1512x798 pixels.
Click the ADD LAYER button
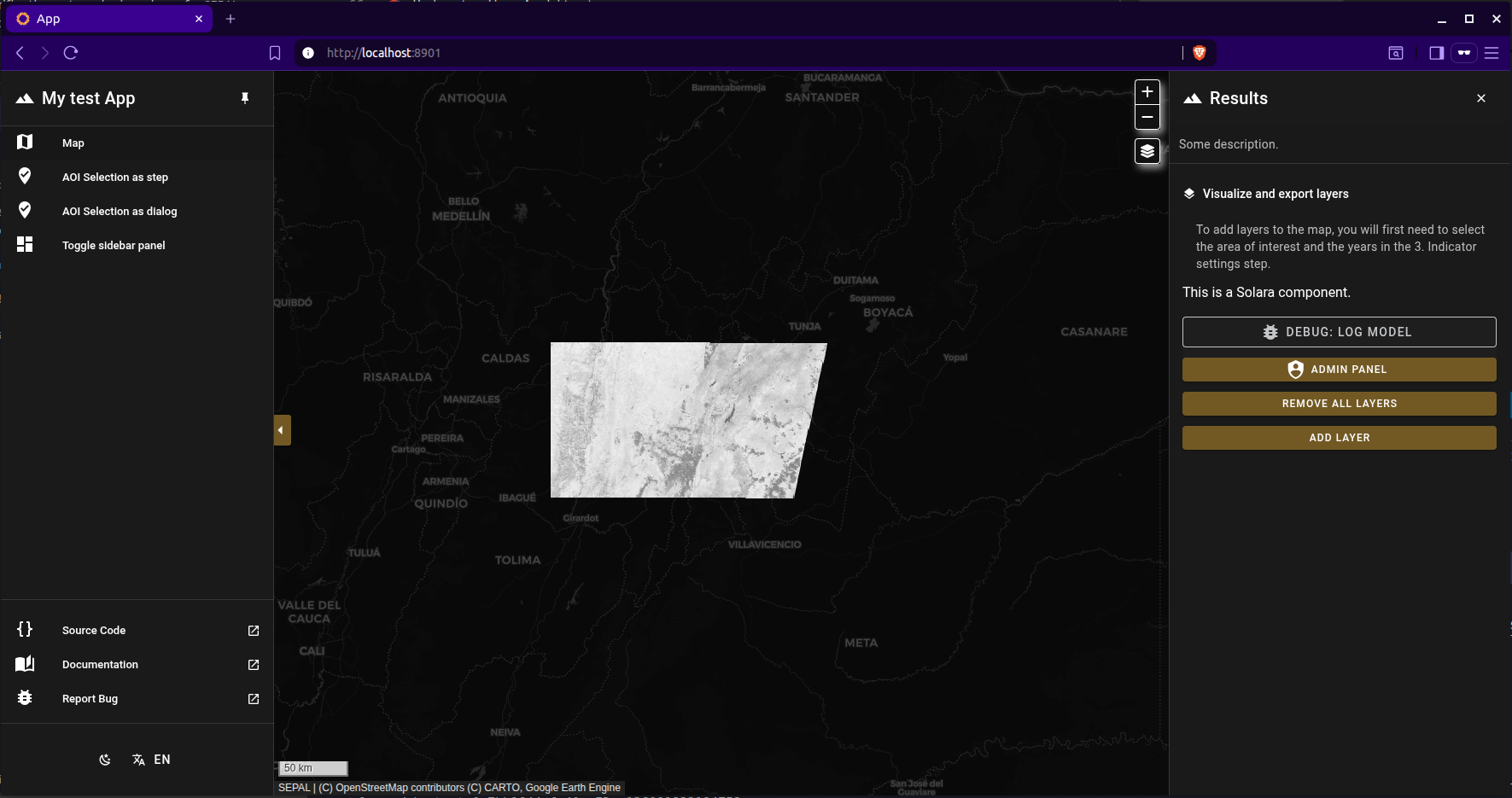1340,438
